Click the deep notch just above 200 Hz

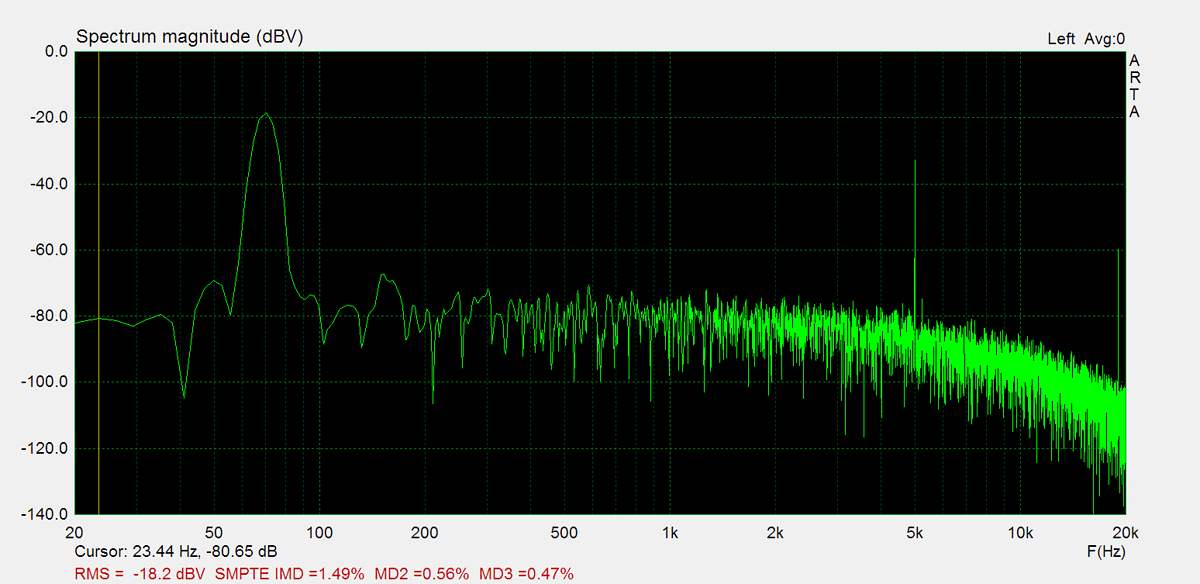[x=433, y=400]
